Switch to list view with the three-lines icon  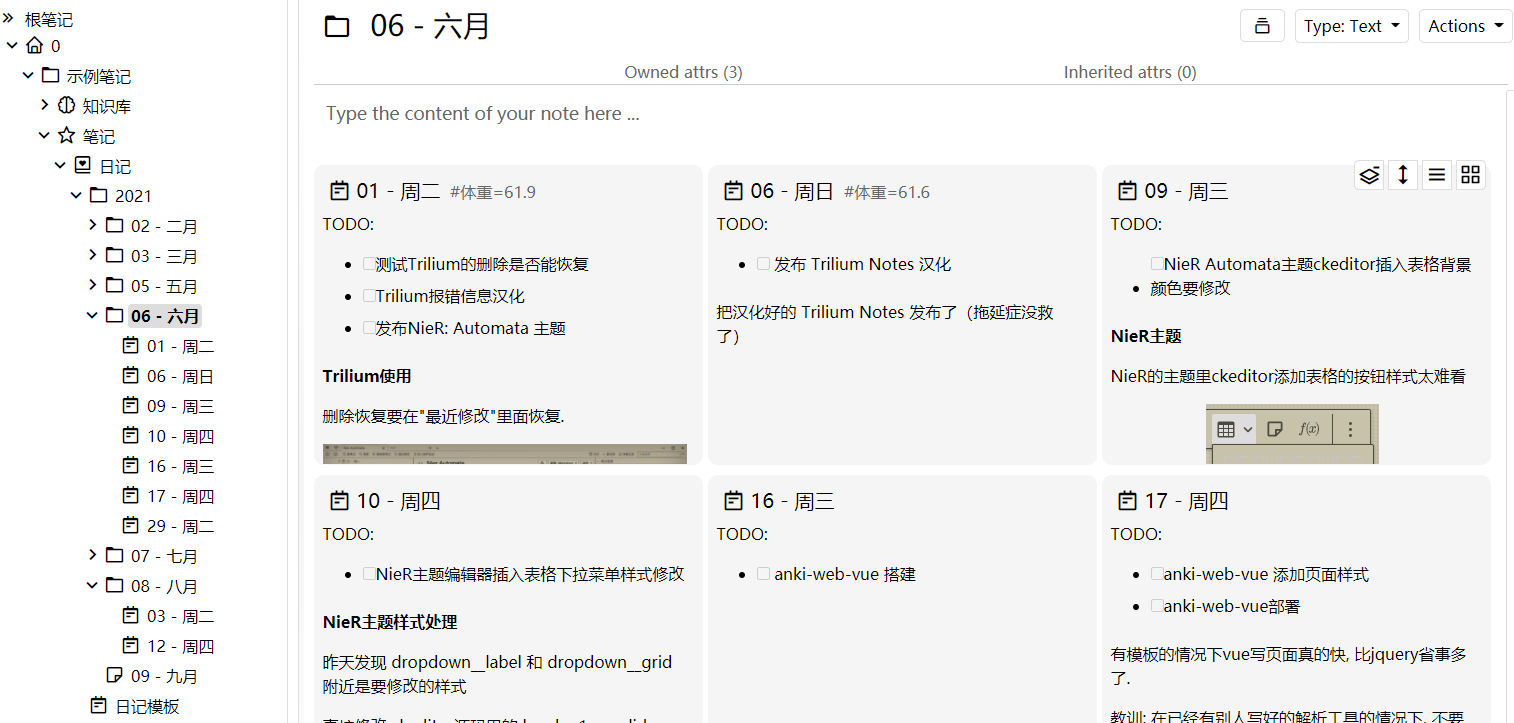point(1437,175)
